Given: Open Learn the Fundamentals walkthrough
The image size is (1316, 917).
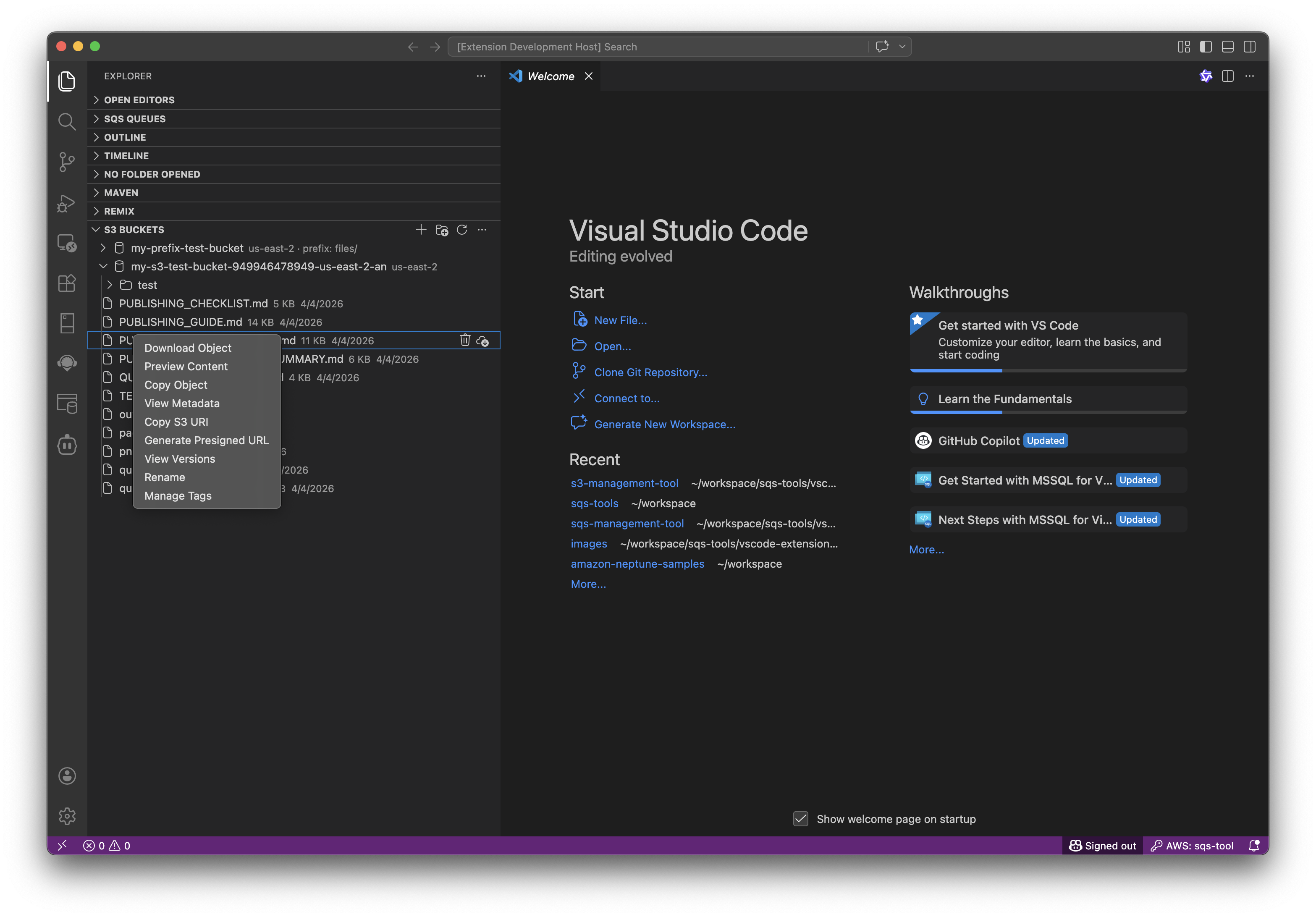Looking at the screenshot, I should pyautogui.click(x=1048, y=399).
